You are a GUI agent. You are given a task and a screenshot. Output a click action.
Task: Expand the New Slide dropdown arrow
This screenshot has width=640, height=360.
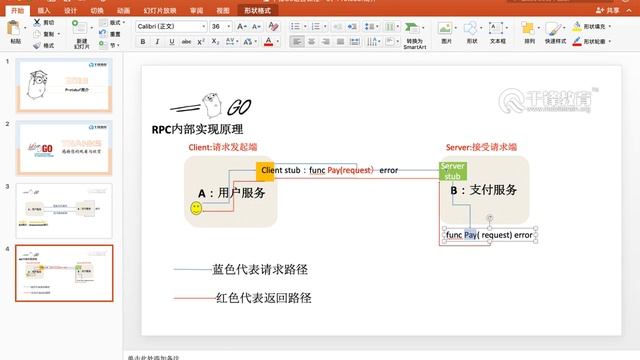(x=91, y=28)
